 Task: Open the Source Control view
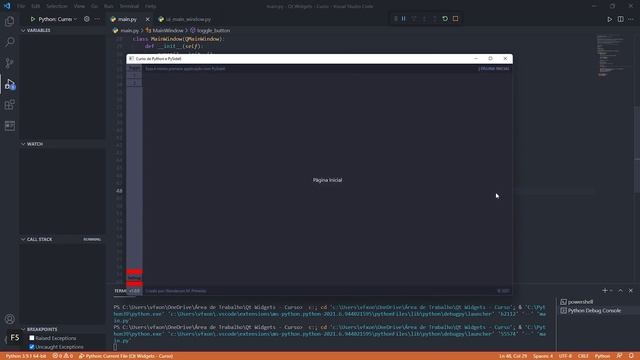coord(10,63)
